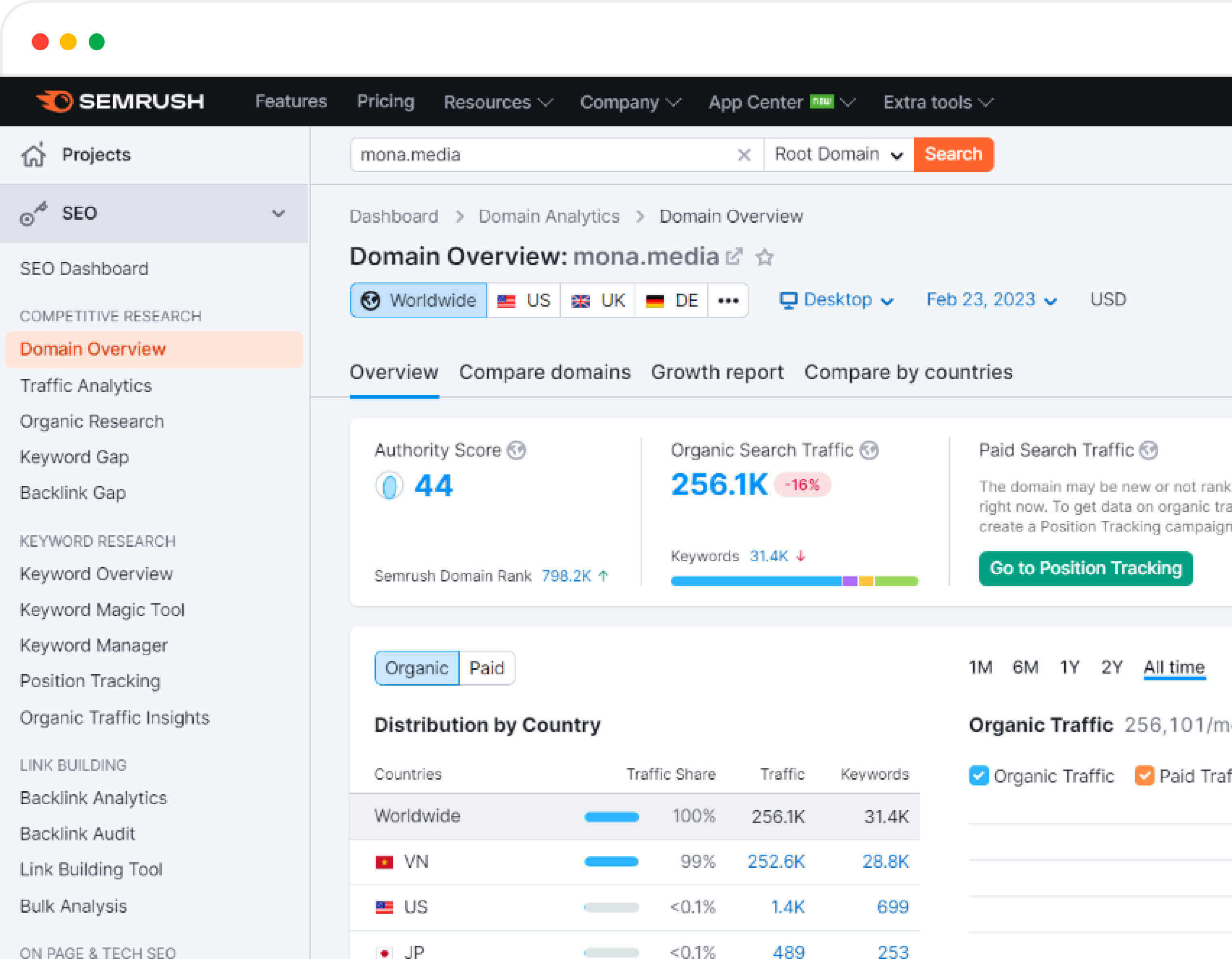
Task: Expand Extra tools menu
Action: coord(938,102)
